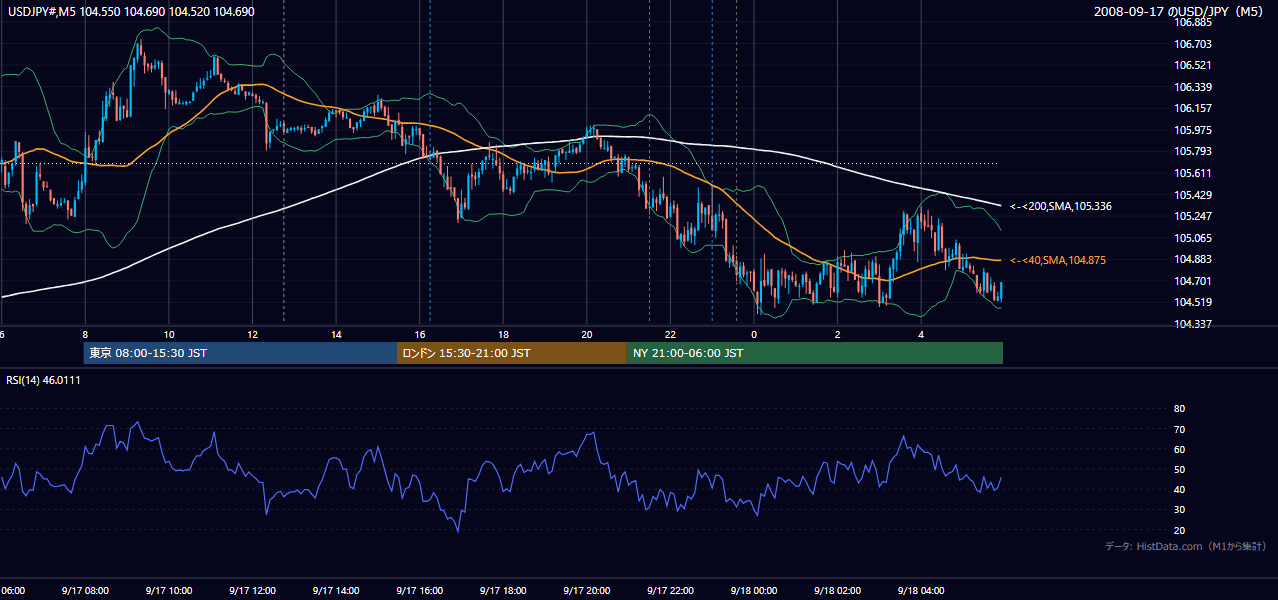Click RSI scale value 60
This screenshot has width=1278, height=600.
pyautogui.click(x=1180, y=449)
